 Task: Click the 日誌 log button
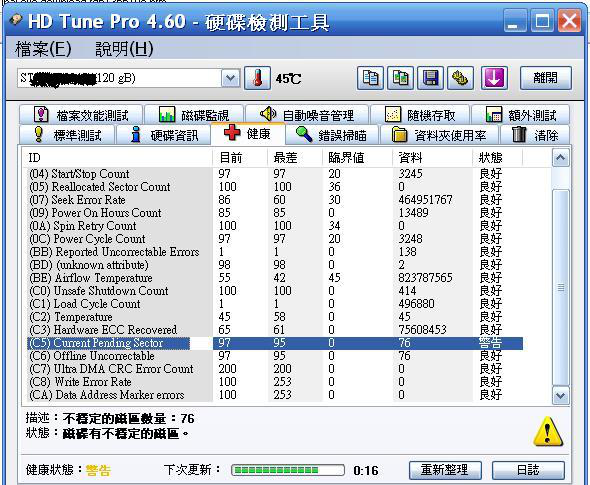tap(528, 470)
